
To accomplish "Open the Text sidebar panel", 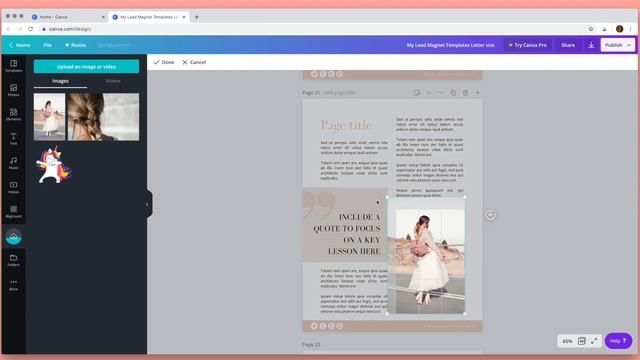I will [x=13, y=139].
